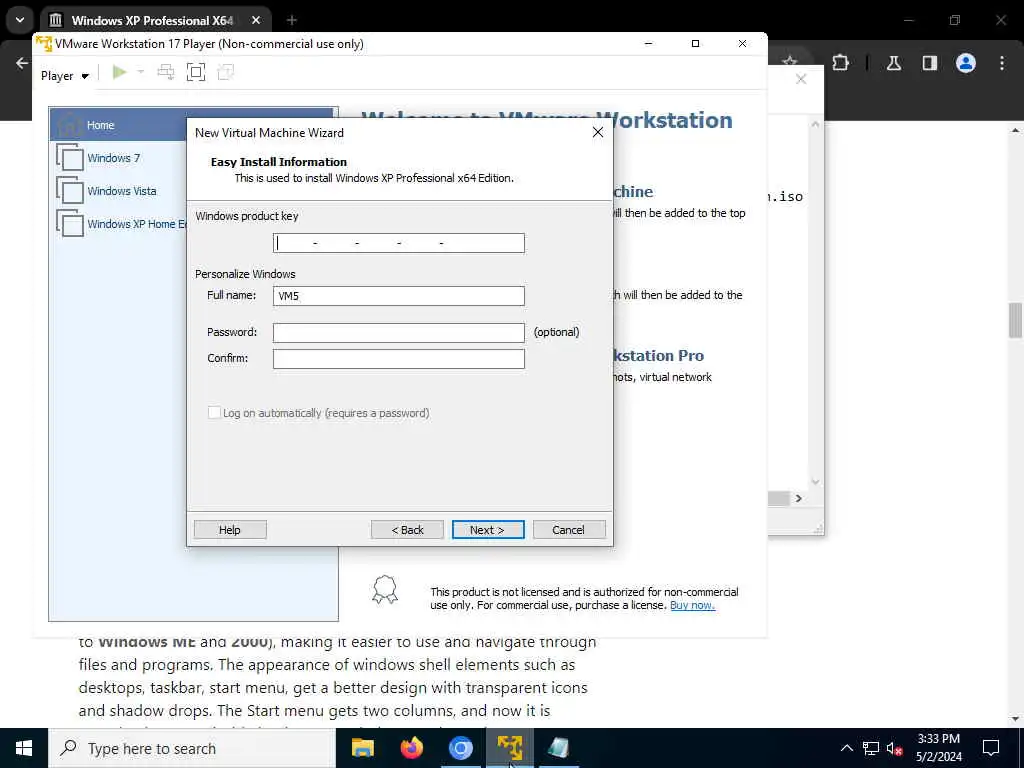The image size is (1024, 768).
Task: Open the dropdown arrow beside the play icon
Action: pos(140,72)
